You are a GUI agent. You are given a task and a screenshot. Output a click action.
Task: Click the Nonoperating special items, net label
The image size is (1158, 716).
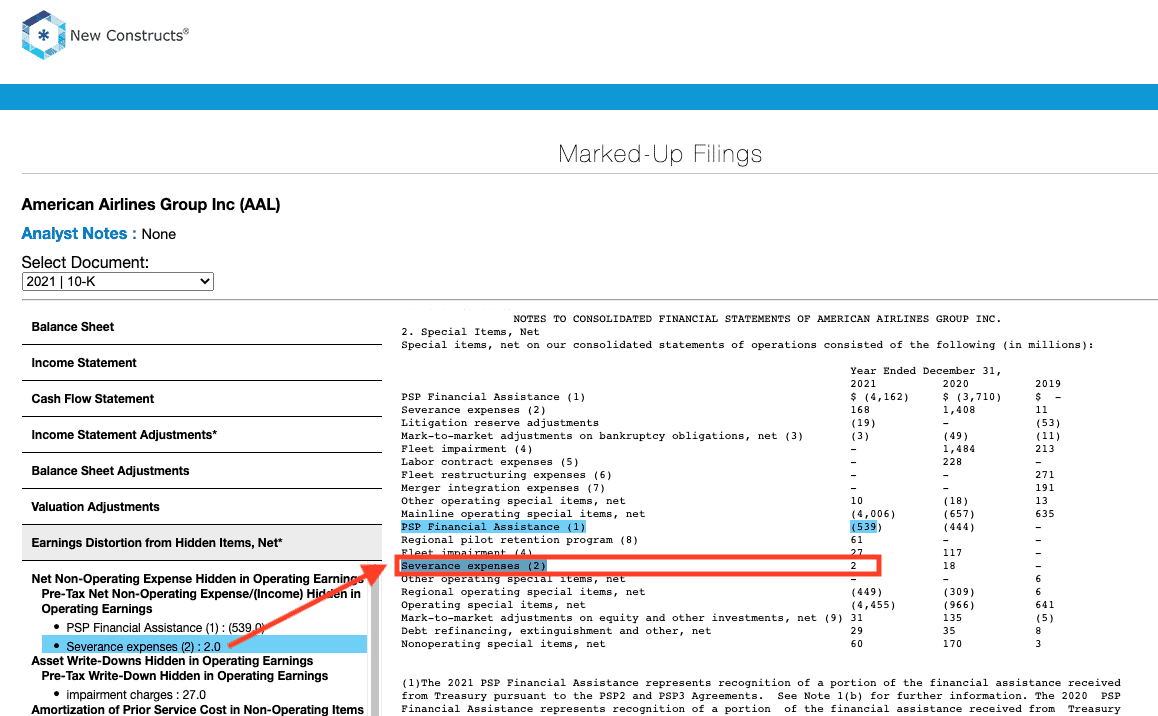pos(503,644)
